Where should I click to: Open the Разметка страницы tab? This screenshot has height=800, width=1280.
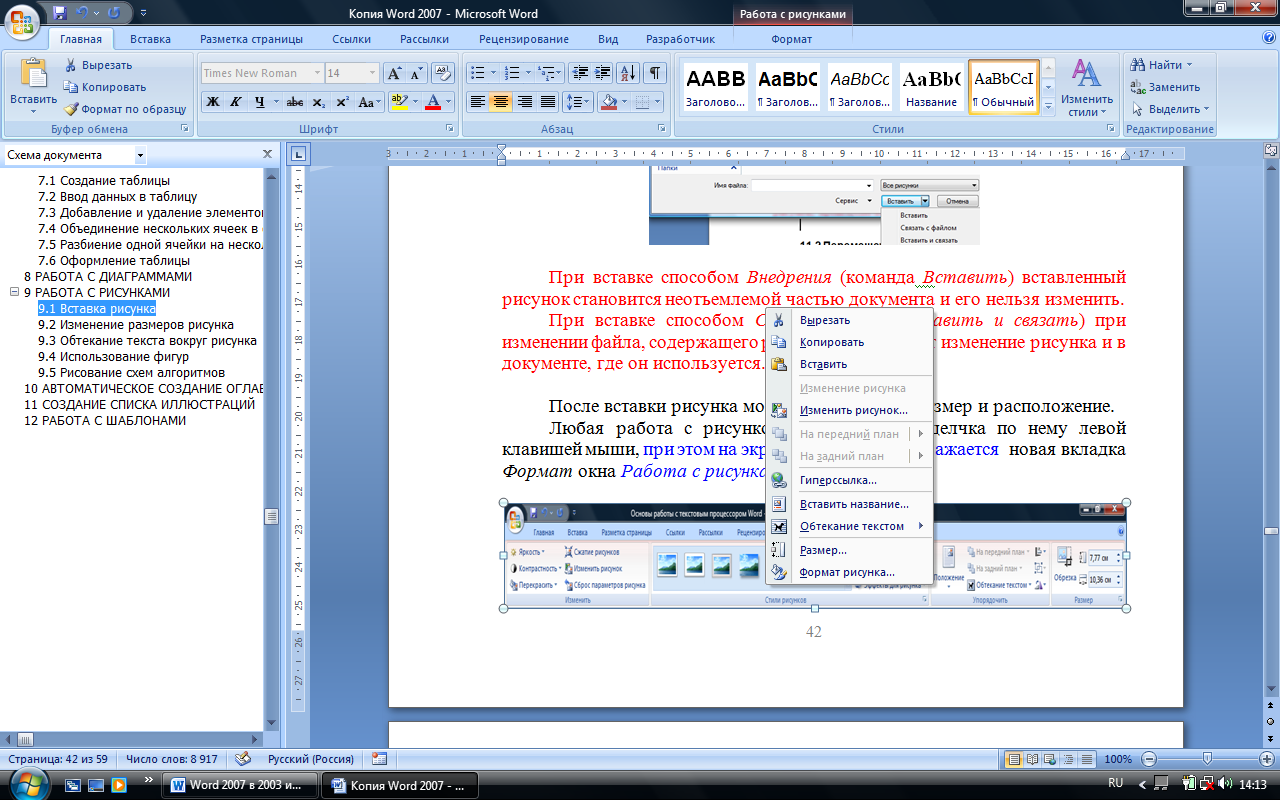pyautogui.click(x=251, y=39)
